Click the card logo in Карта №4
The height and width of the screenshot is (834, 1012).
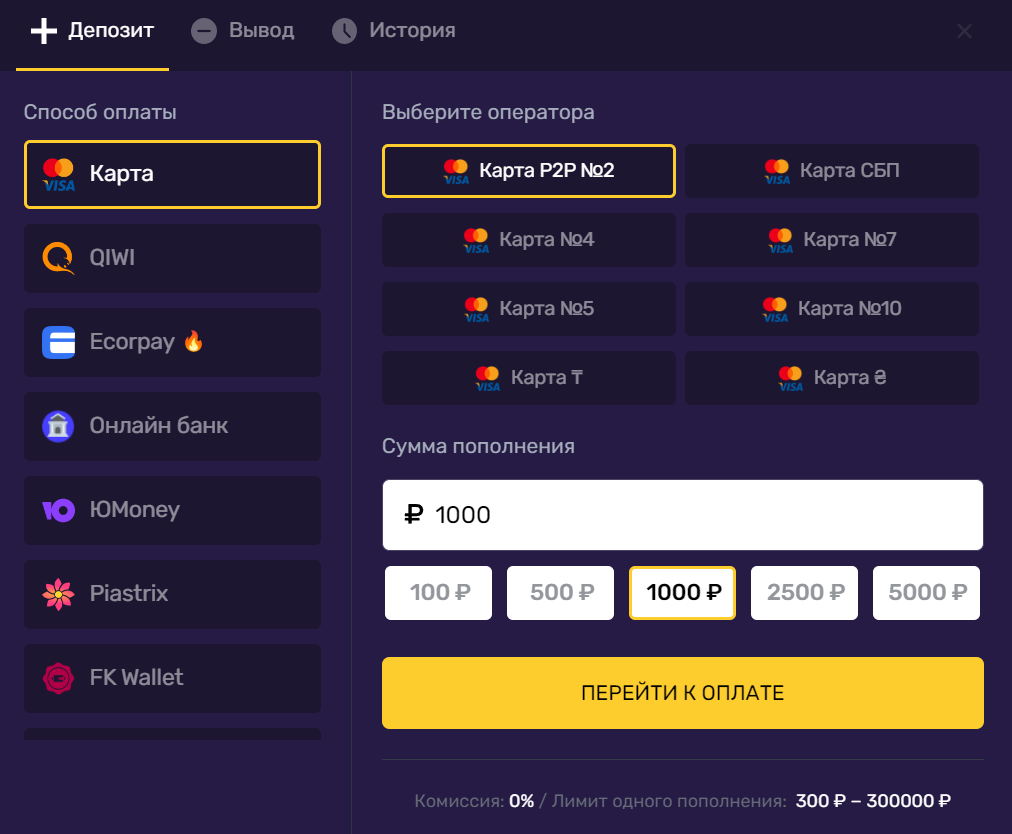coord(476,241)
